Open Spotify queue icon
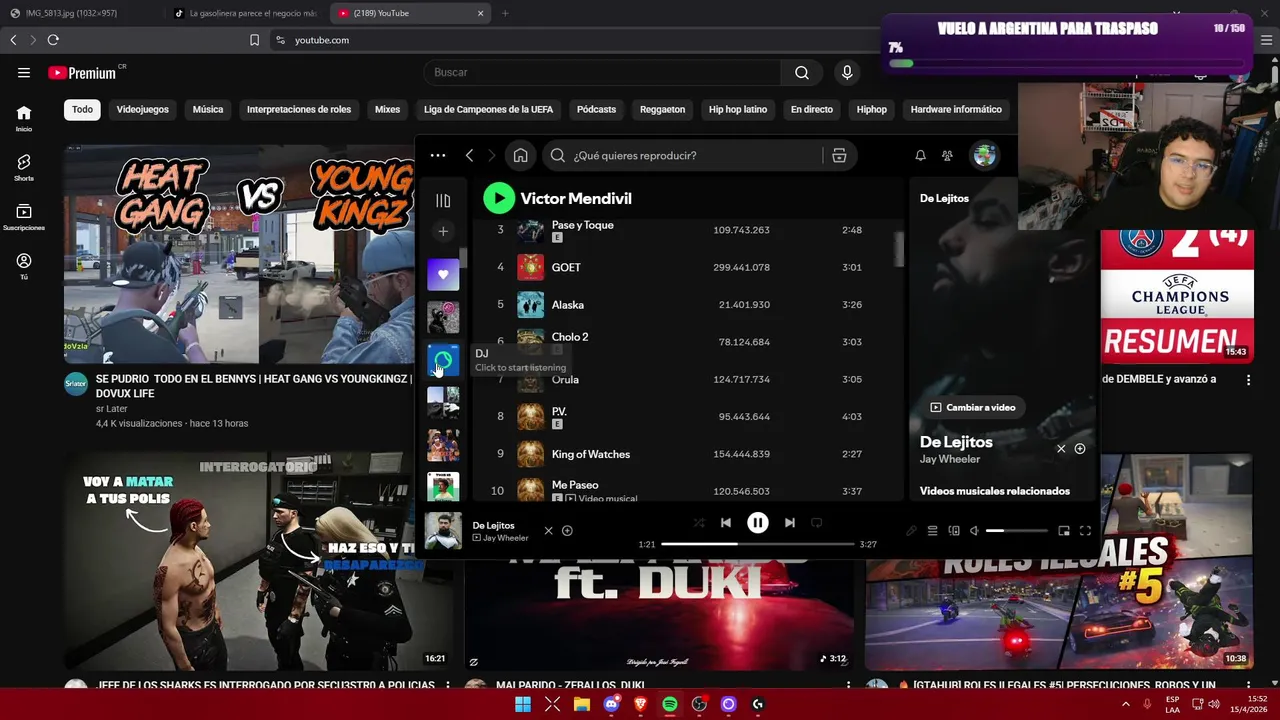The width and height of the screenshot is (1280, 720). point(932,531)
